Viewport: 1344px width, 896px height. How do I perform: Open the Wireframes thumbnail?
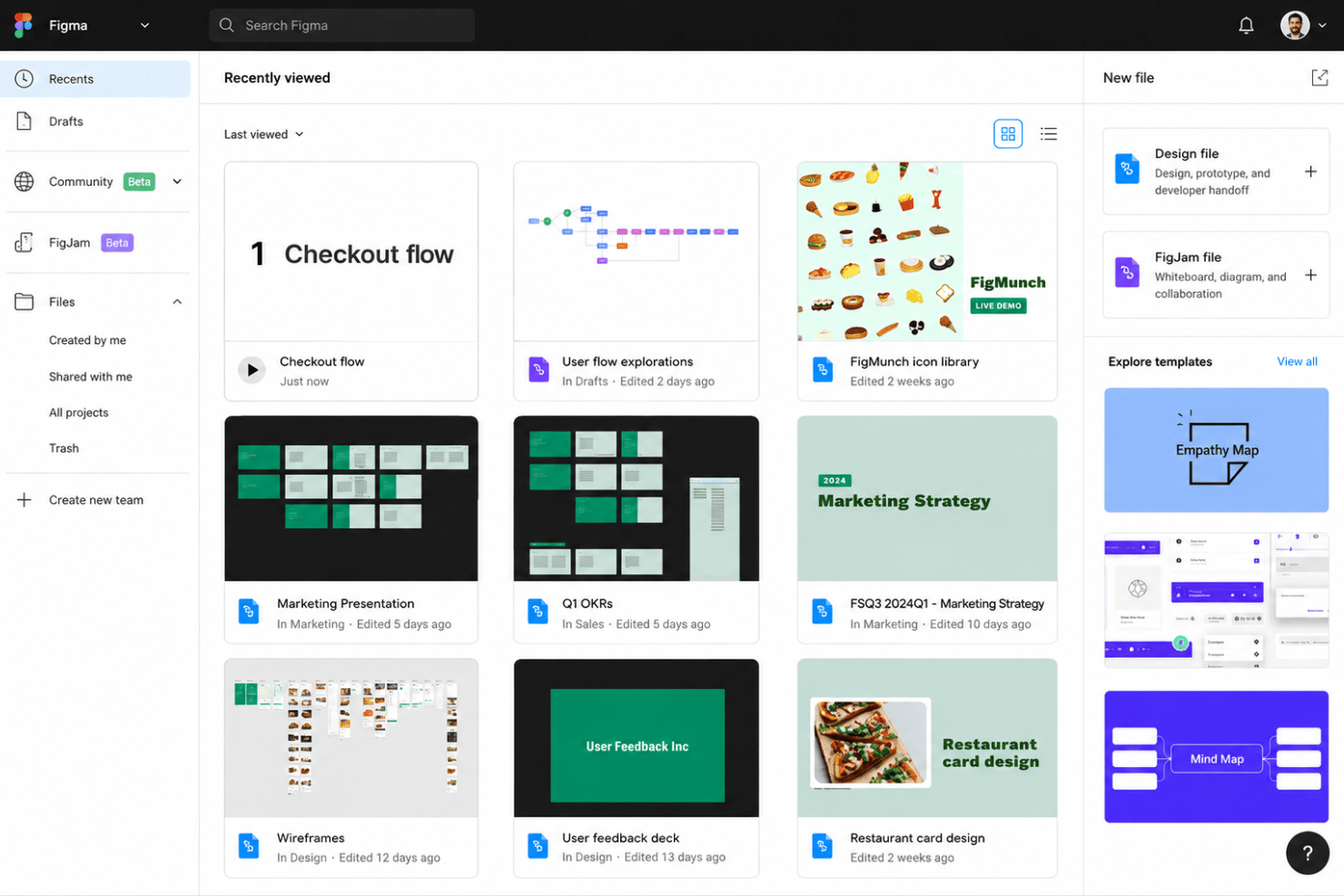coord(351,738)
